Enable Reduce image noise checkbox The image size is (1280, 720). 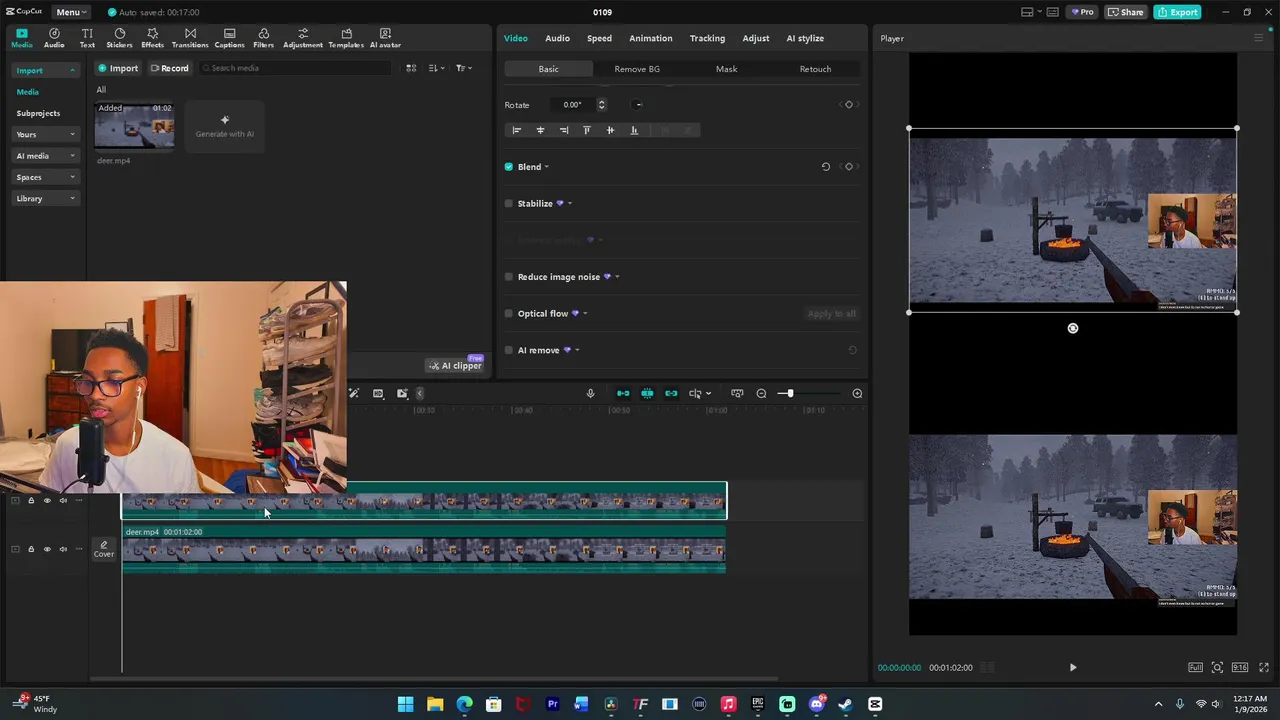(x=509, y=277)
